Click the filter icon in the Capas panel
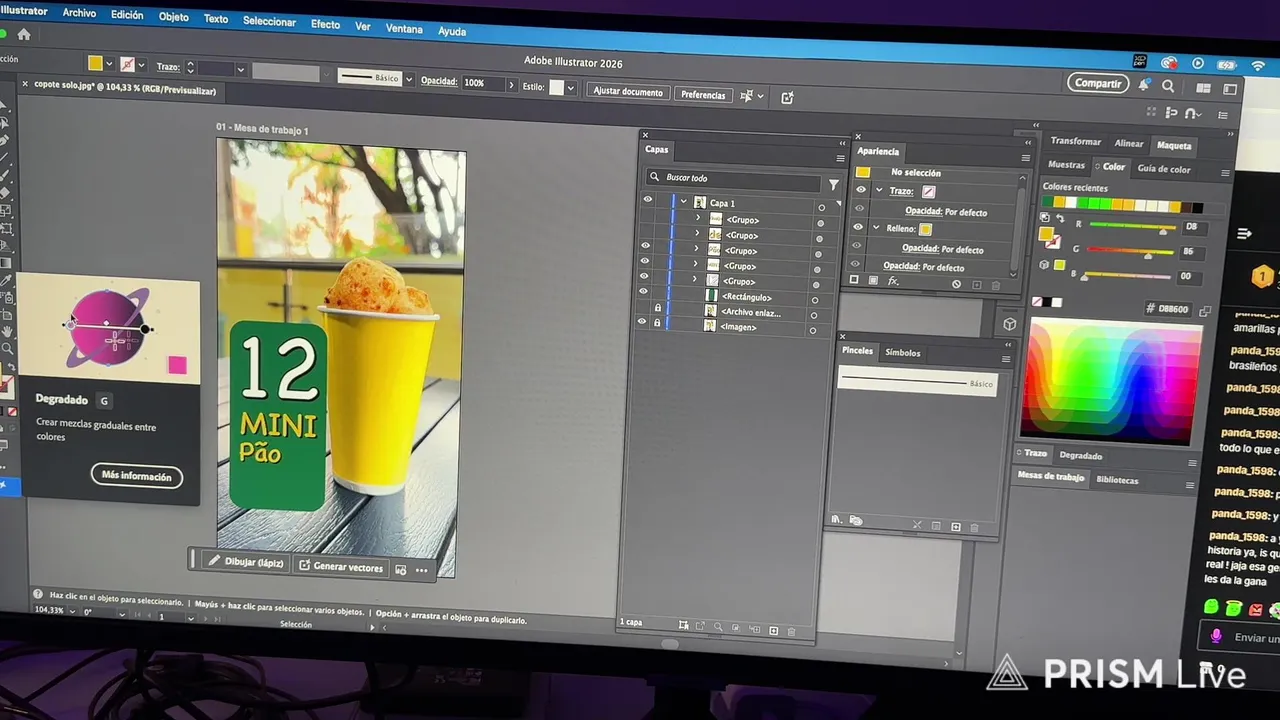 (x=833, y=184)
